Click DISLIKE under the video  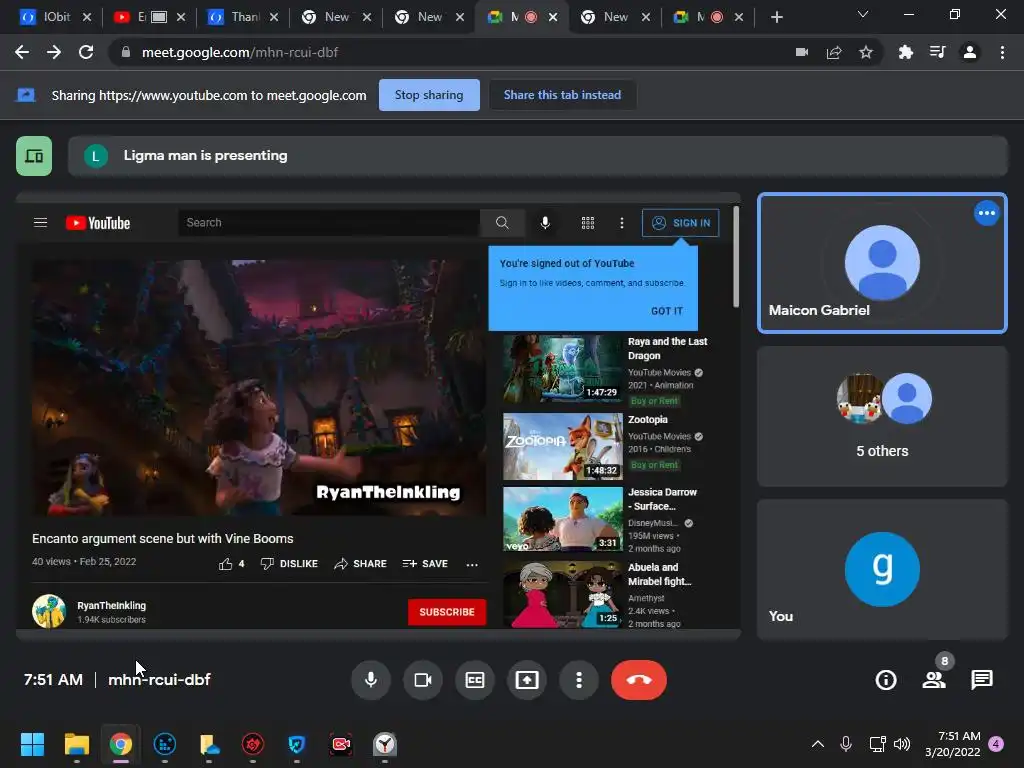289,564
